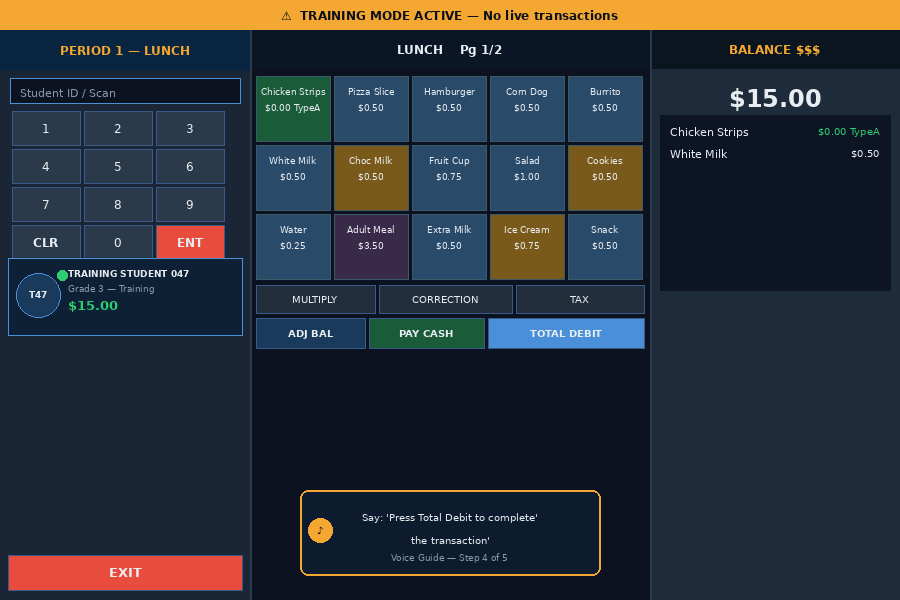This screenshot has height=600, width=900.
Task: Add Adult Meal item
Action: [371, 247]
